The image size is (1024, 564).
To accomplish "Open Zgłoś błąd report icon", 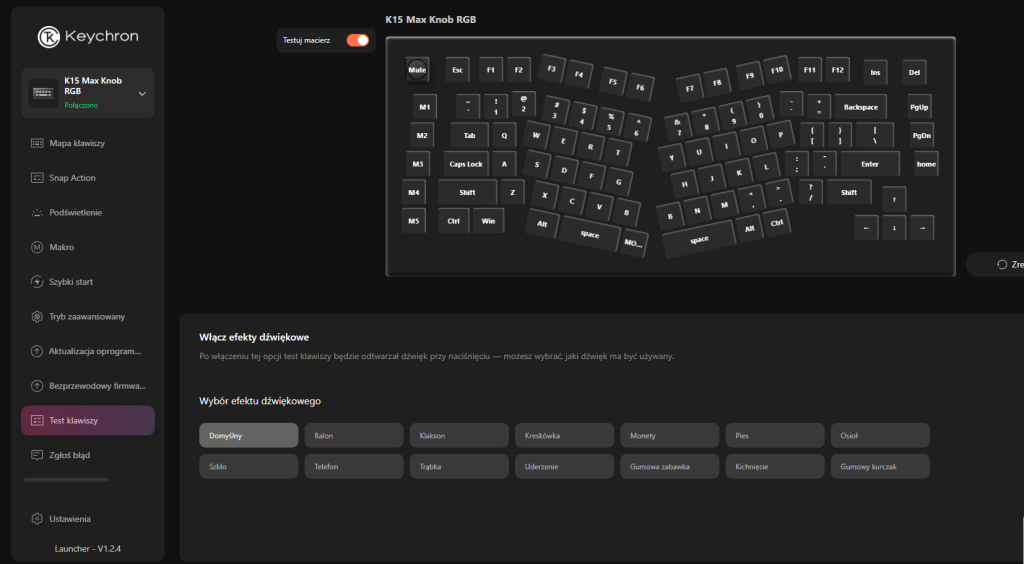I will tap(37, 455).
